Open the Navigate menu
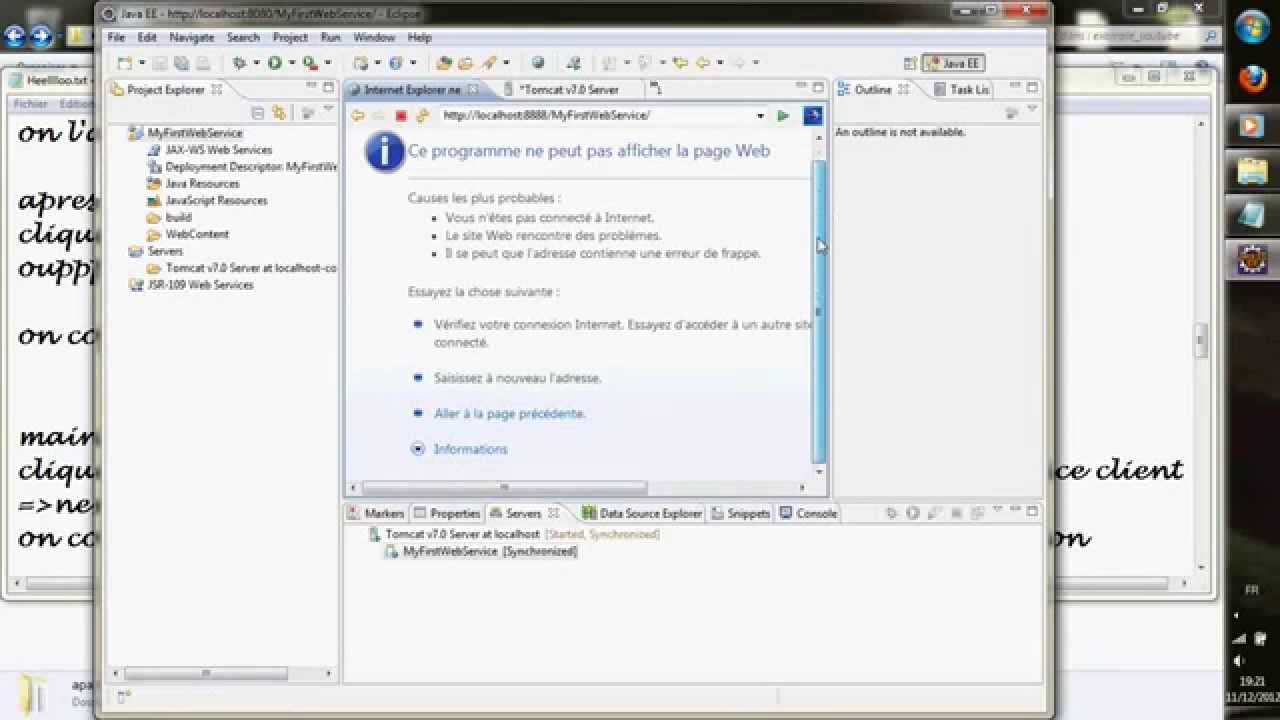1280x720 pixels. coord(191,37)
